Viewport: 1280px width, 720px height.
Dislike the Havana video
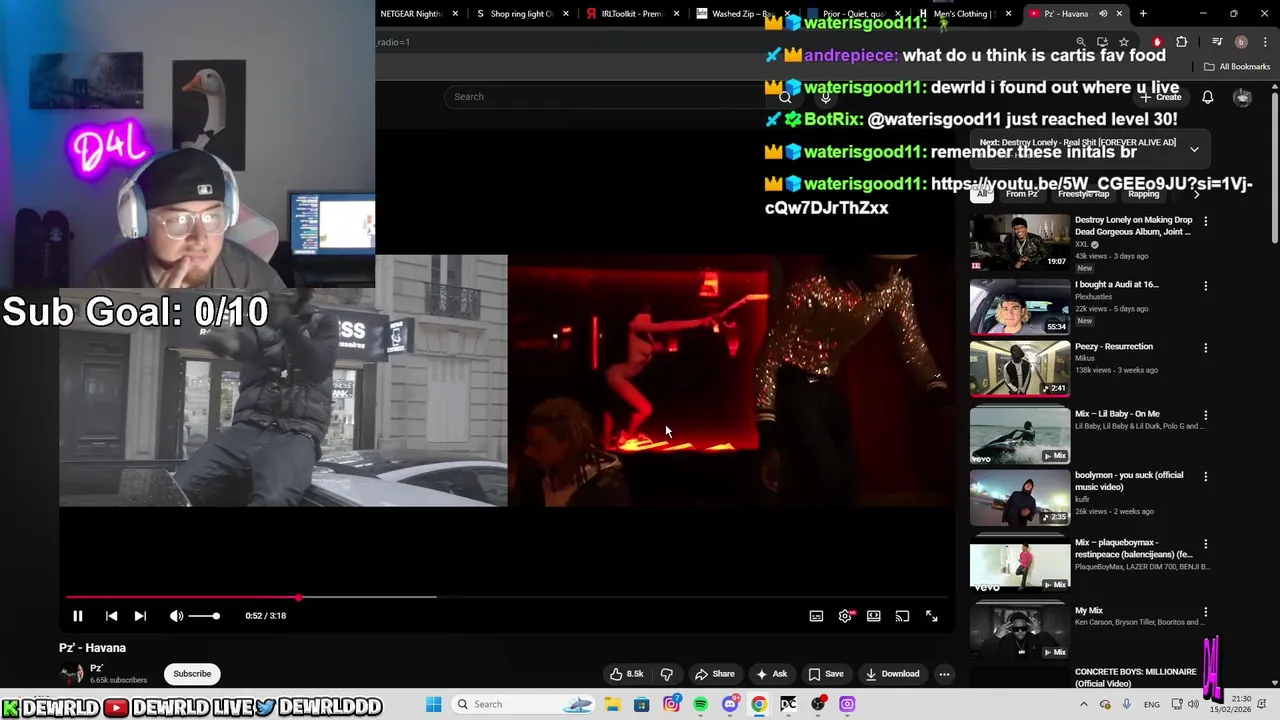click(x=667, y=674)
